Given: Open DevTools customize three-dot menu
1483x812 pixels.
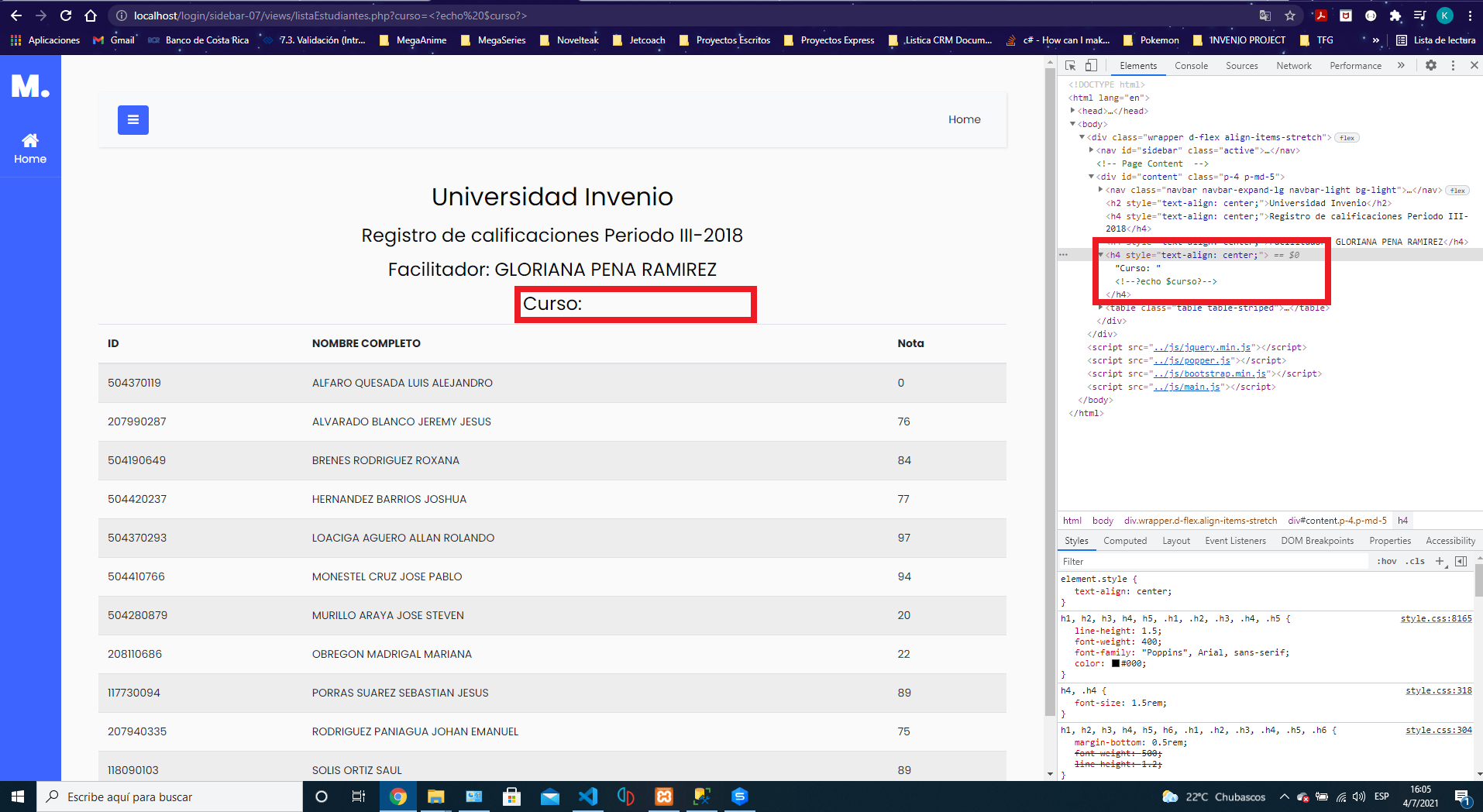Looking at the screenshot, I should pos(1453,66).
